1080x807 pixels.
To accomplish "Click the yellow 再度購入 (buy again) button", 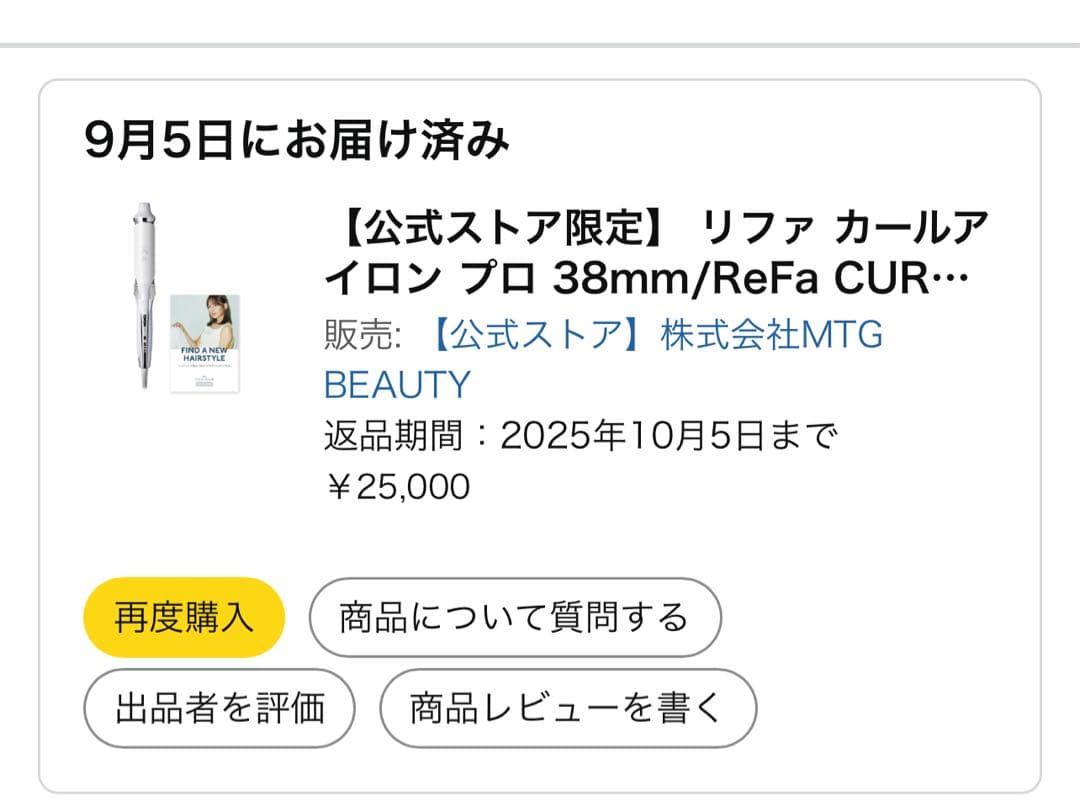I will click(x=183, y=617).
